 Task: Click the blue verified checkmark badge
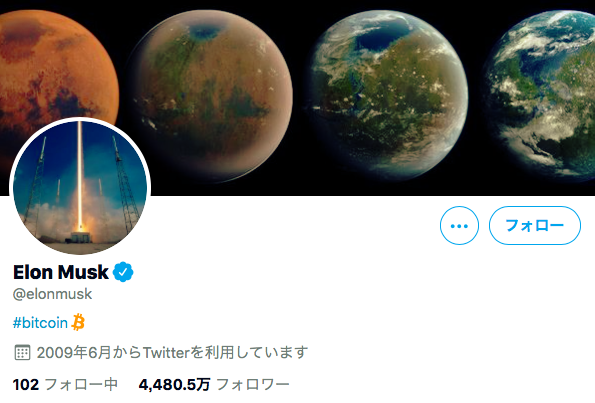coord(123,272)
